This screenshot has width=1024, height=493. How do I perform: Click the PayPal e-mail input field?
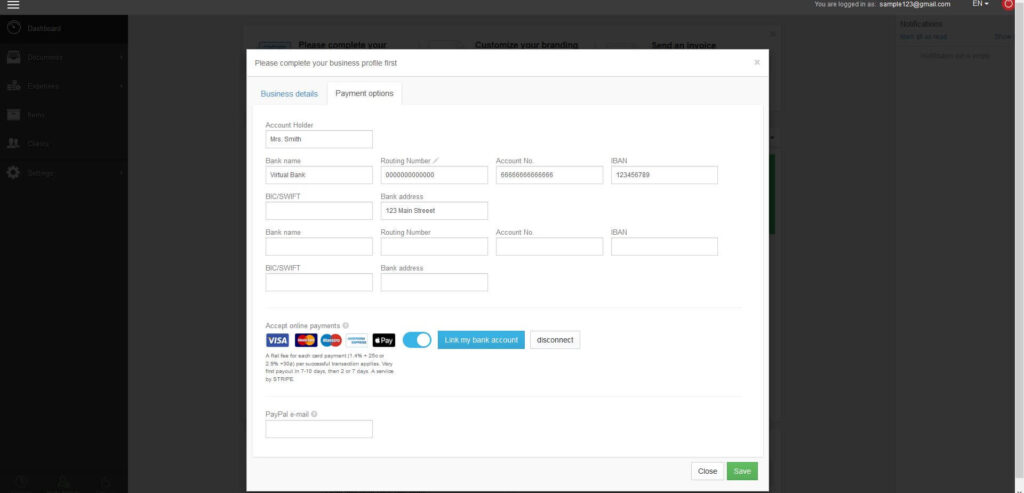pos(319,429)
